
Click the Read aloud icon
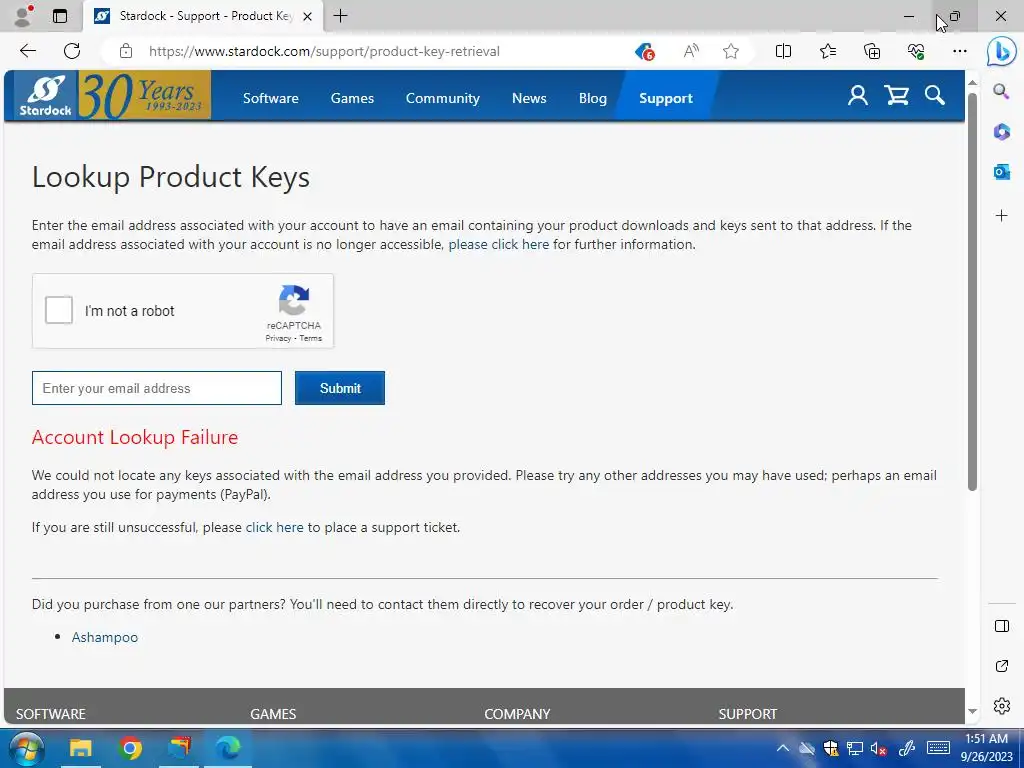[x=690, y=51]
